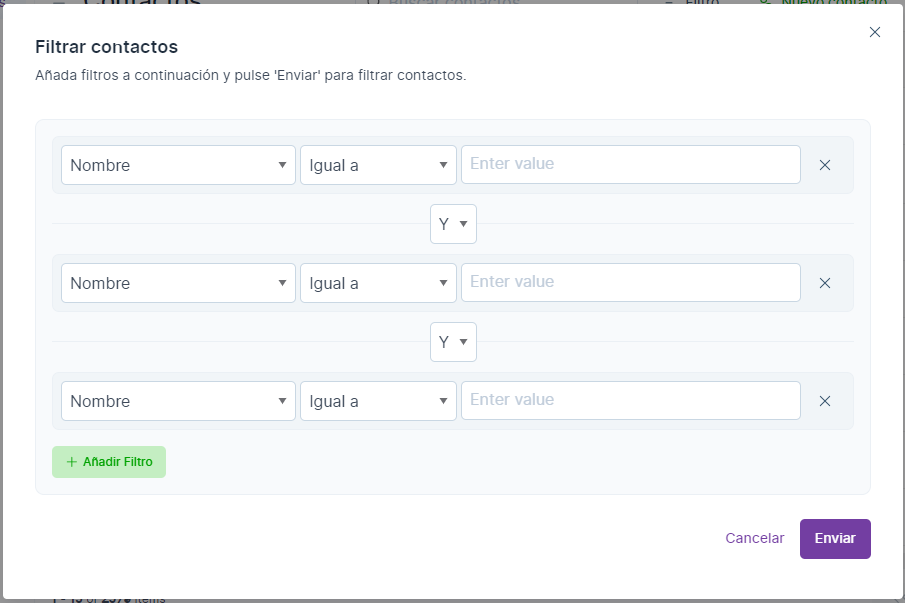The width and height of the screenshot is (905, 603).
Task: Close the Filtrar contactos dialog
Action: coord(875,32)
